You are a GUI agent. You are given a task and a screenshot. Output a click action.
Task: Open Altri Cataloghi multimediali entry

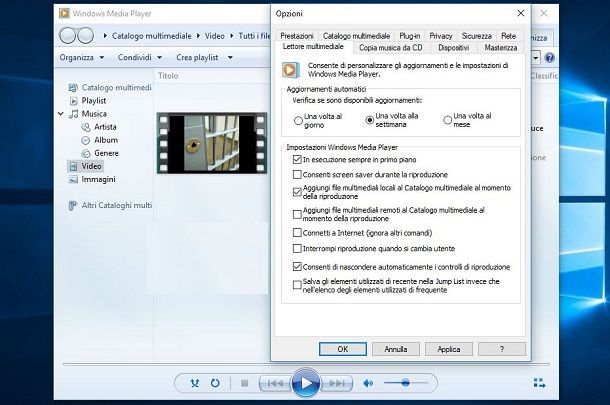tap(110, 205)
